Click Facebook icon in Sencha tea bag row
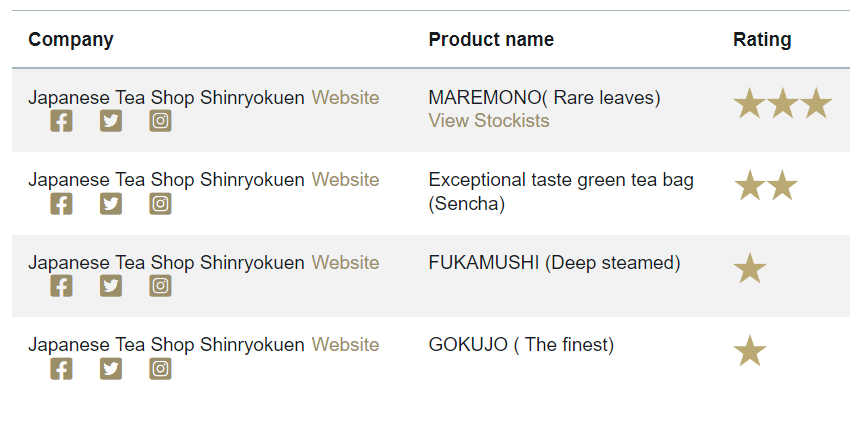The width and height of the screenshot is (863, 422). 61,204
